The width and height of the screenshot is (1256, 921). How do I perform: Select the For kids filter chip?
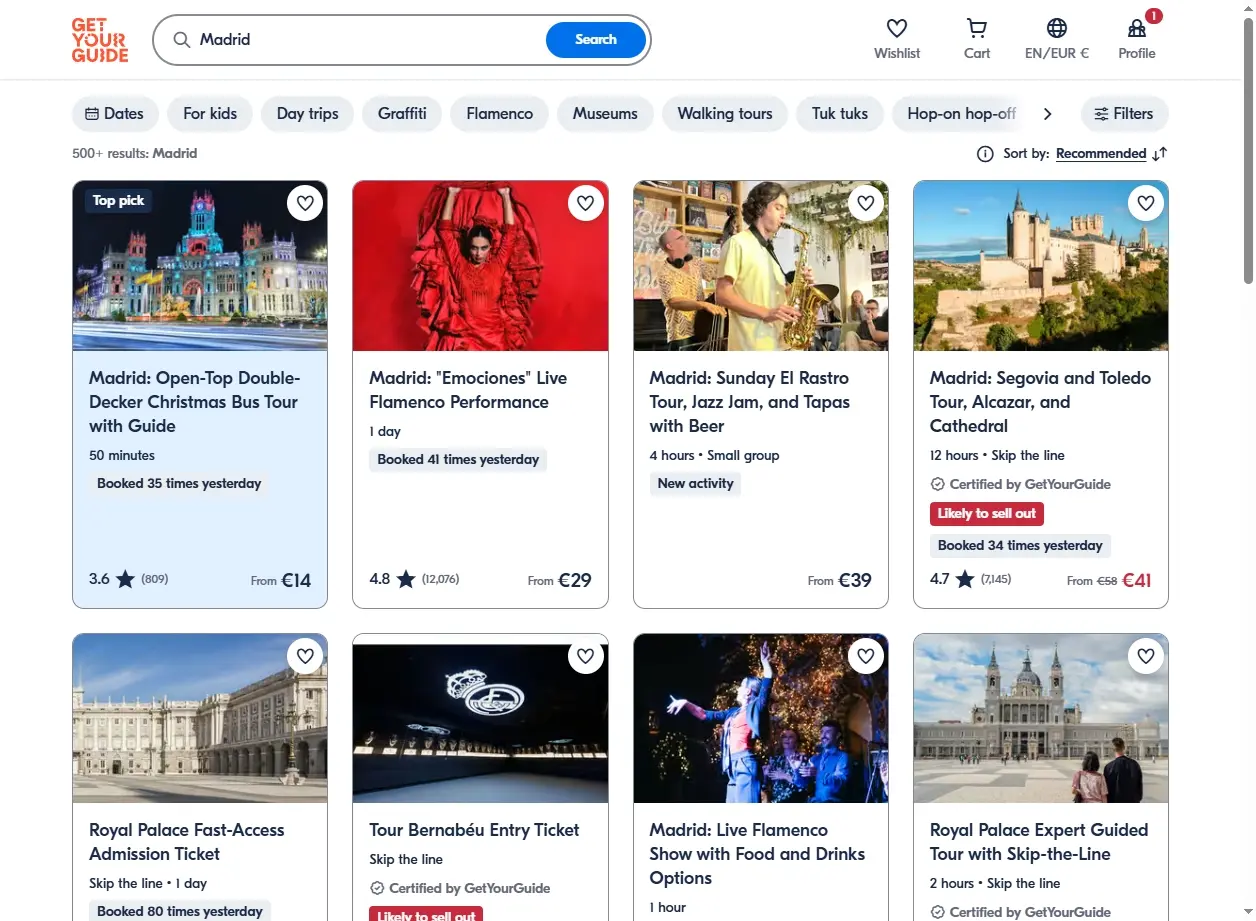[x=210, y=114]
